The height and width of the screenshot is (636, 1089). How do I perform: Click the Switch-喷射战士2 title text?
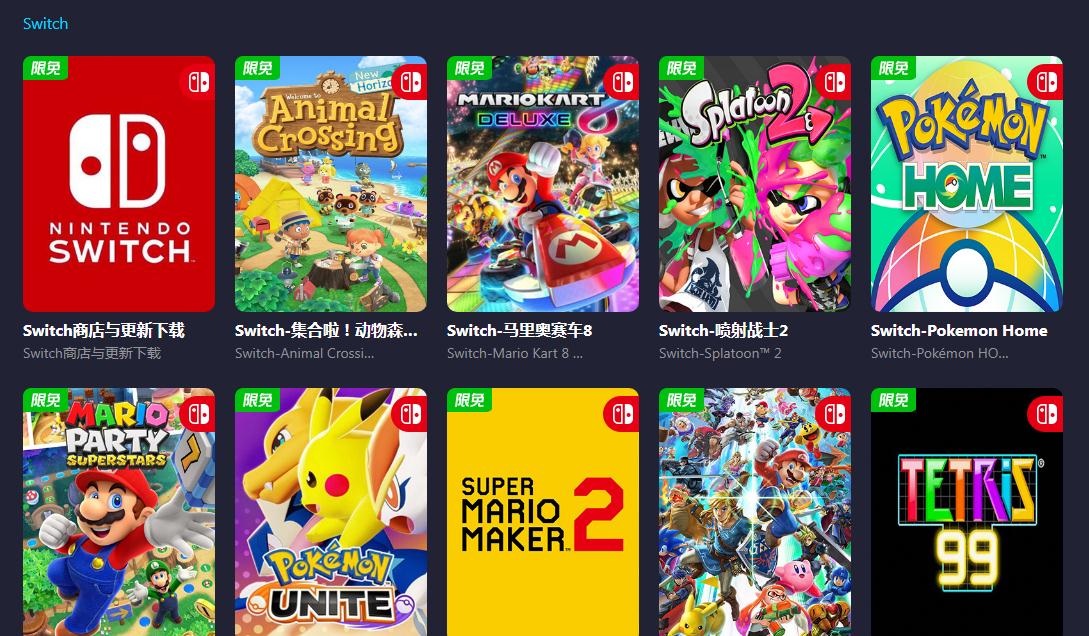[723, 330]
